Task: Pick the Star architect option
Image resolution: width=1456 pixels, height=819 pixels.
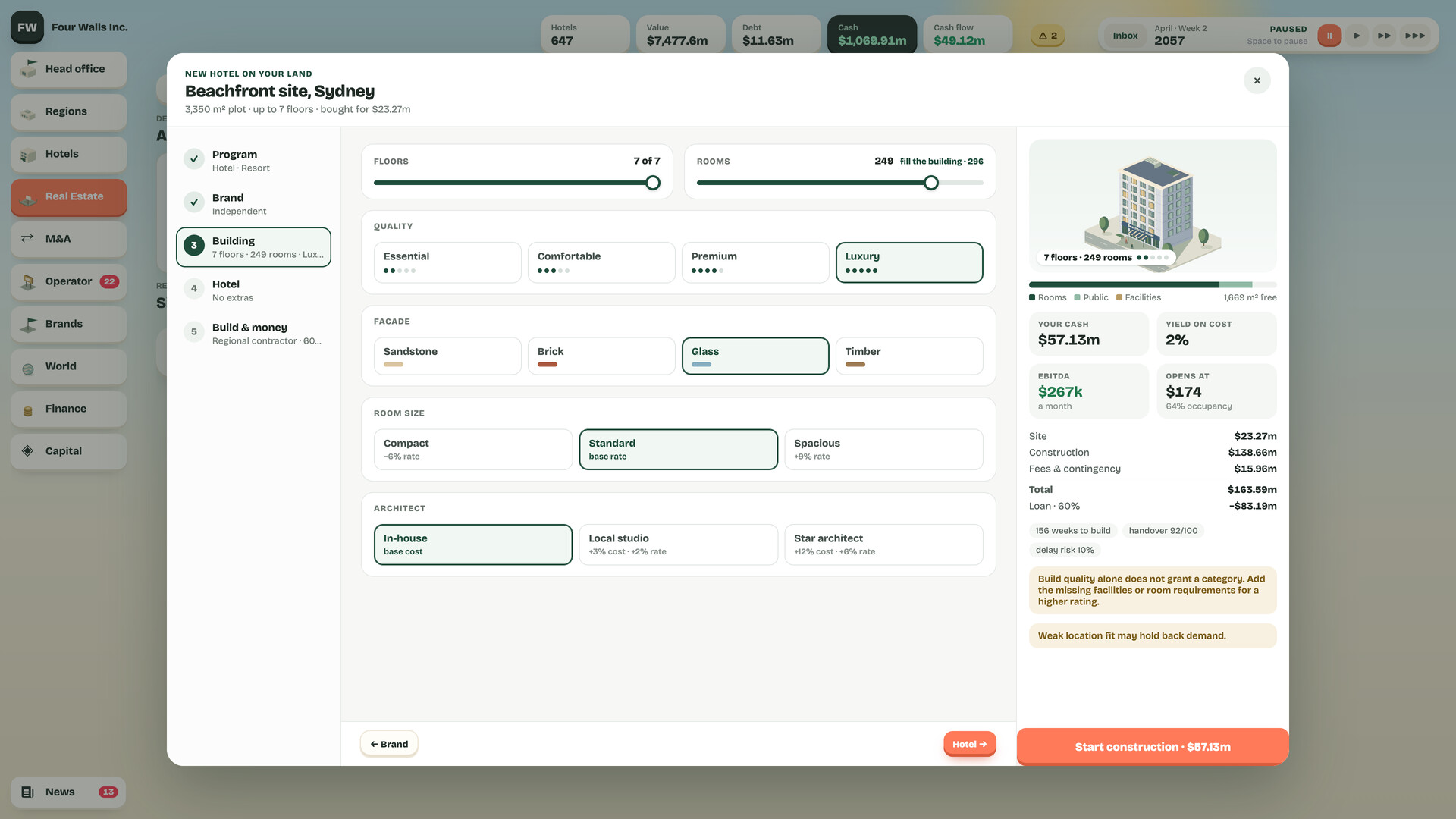Action: [x=883, y=544]
